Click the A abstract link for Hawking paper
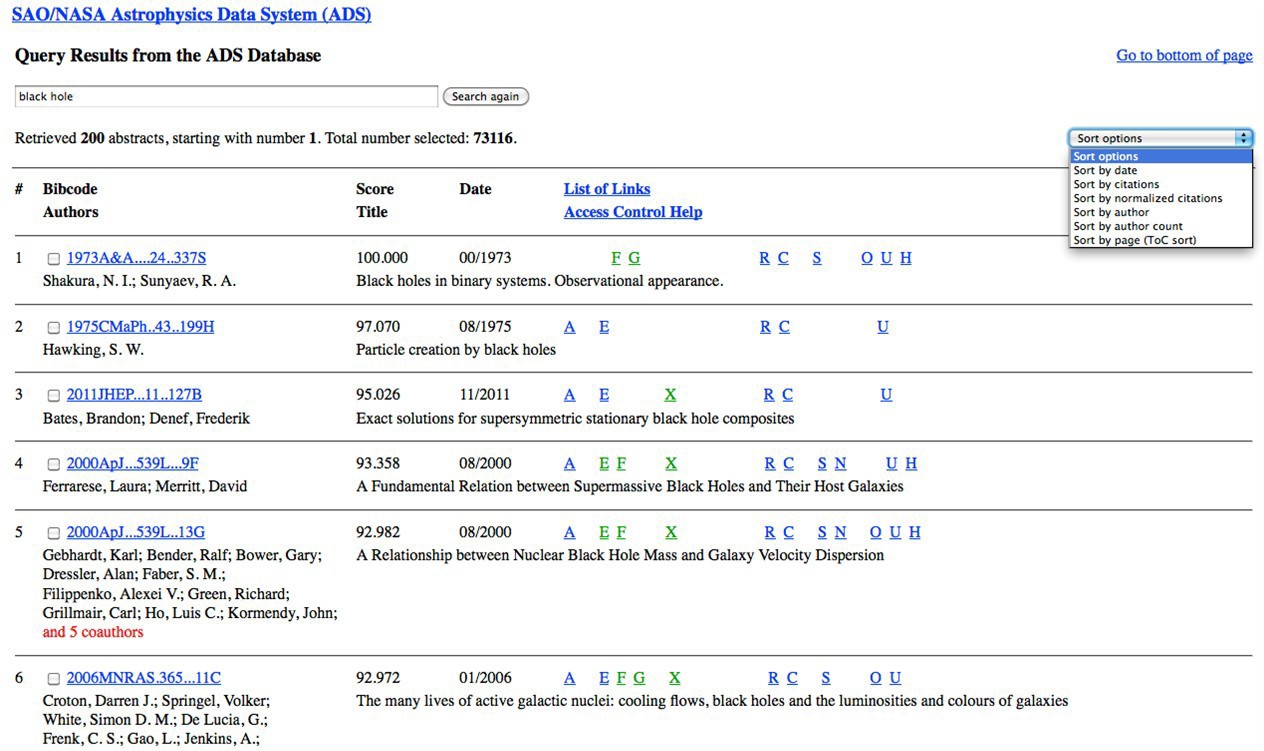 [569, 327]
